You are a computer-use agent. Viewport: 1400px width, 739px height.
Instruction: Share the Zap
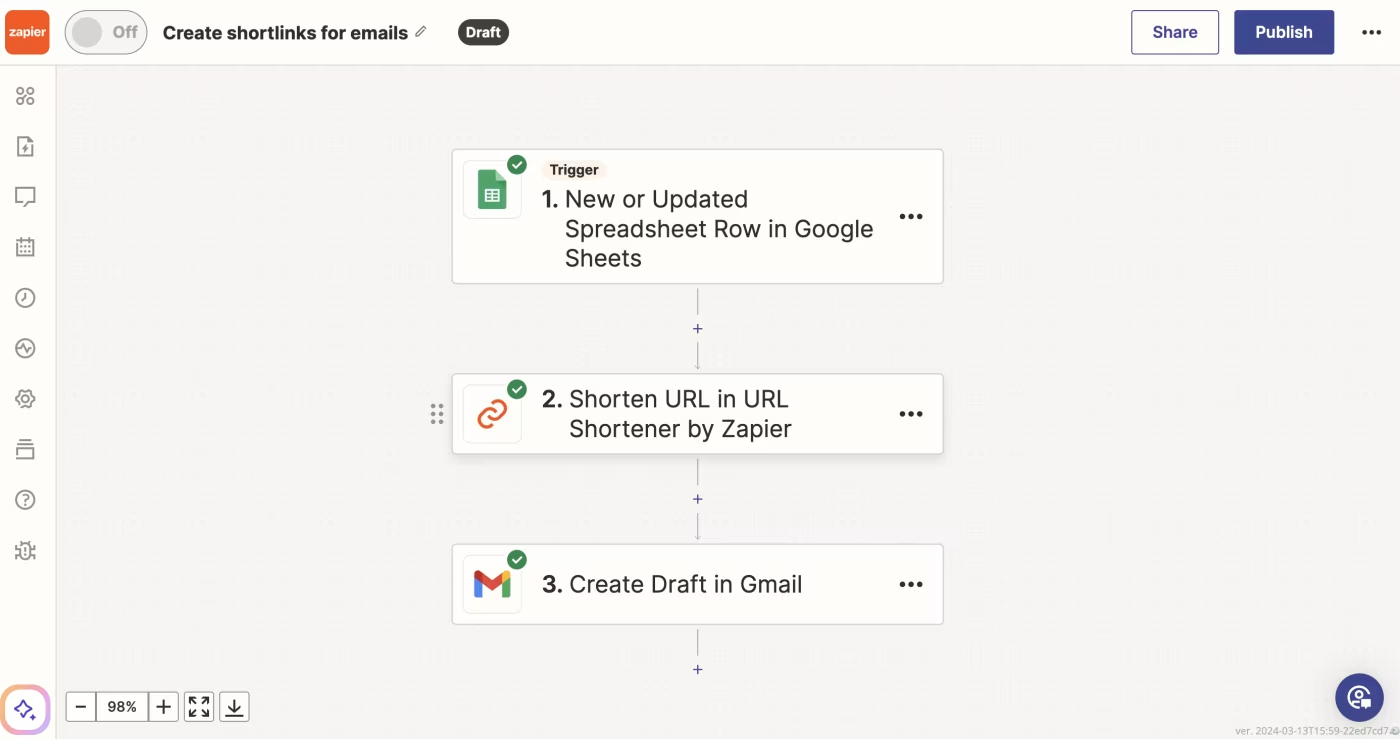pos(1174,32)
